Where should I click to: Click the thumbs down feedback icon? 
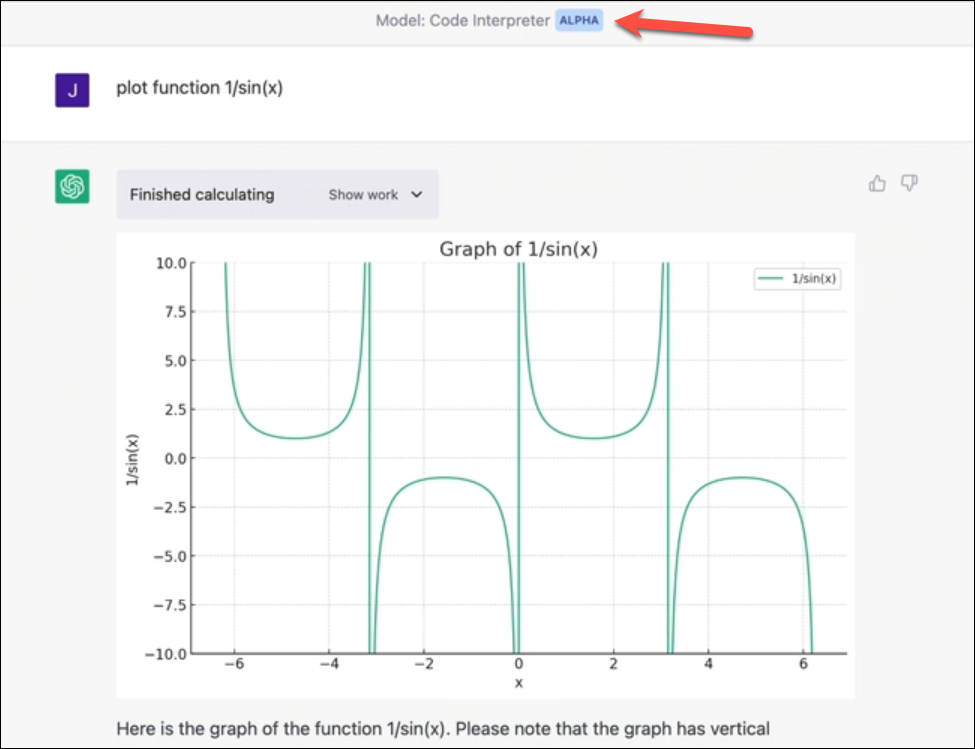[x=909, y=183]
